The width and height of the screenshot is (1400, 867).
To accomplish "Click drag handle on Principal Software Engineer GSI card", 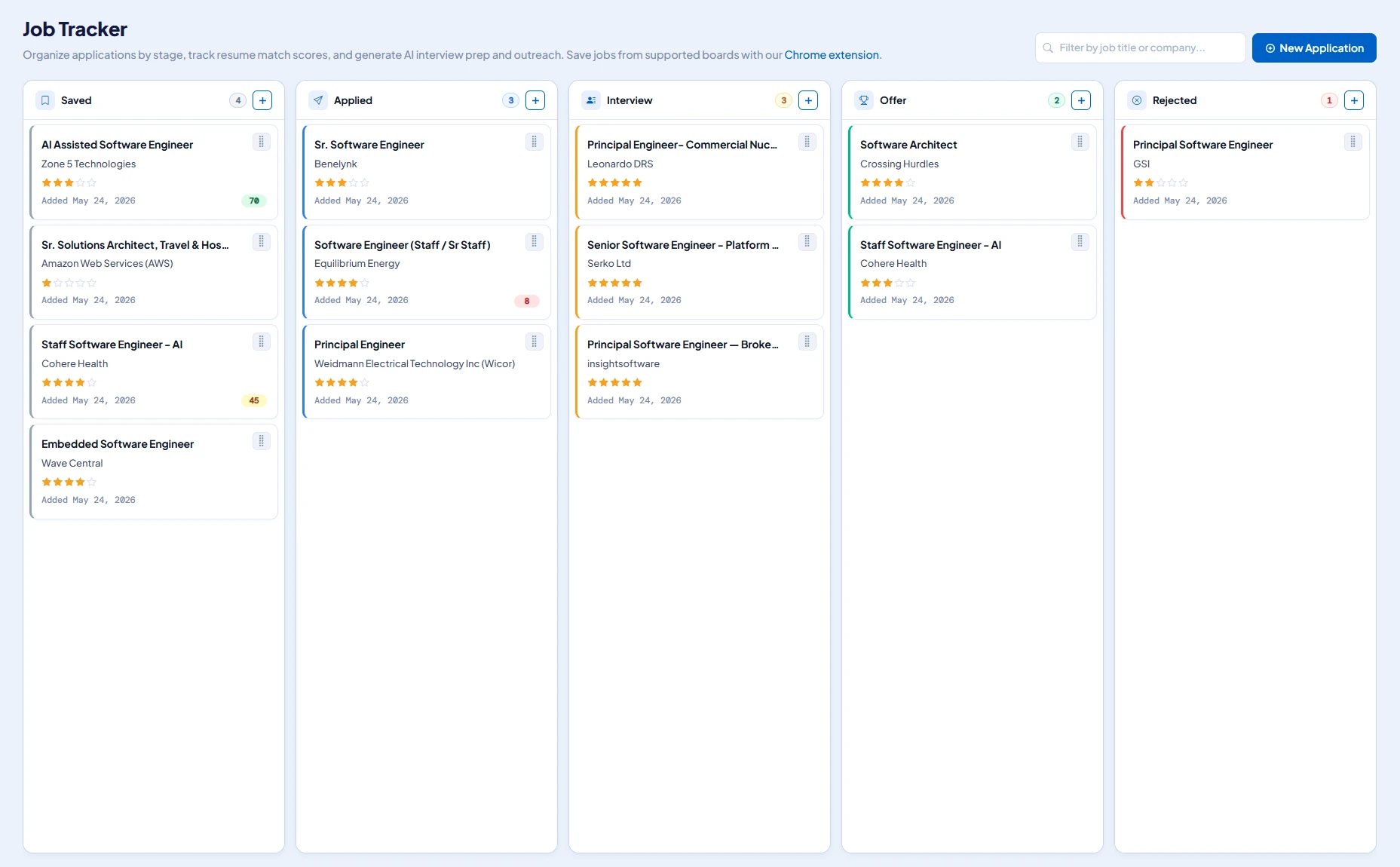I will [x=1353, y=142].
